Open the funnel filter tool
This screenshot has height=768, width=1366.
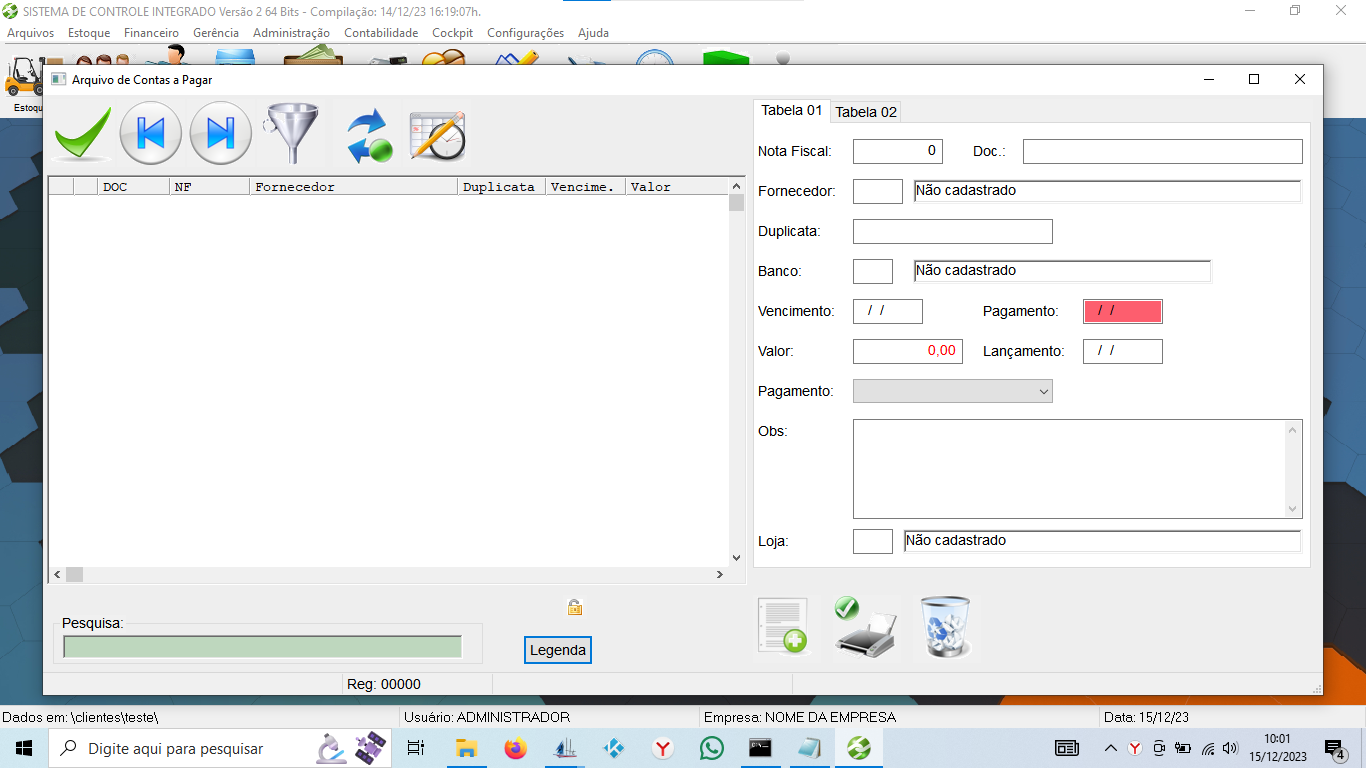click(291, 134)
